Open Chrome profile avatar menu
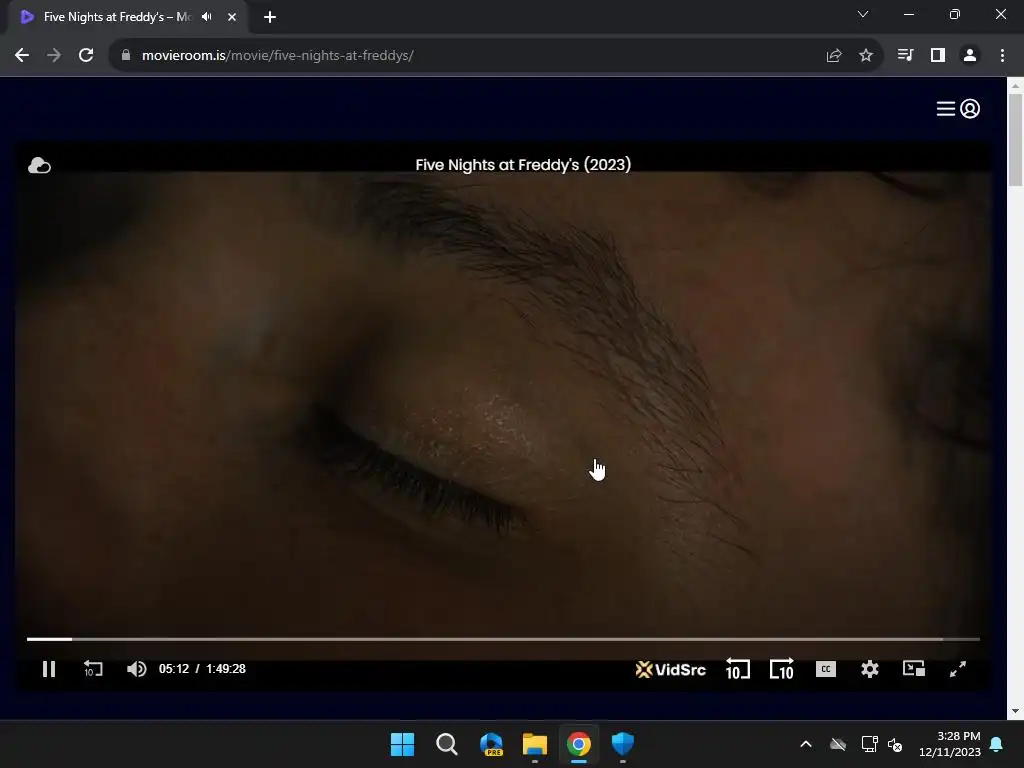1024x768 pixels. pos(970,56)
